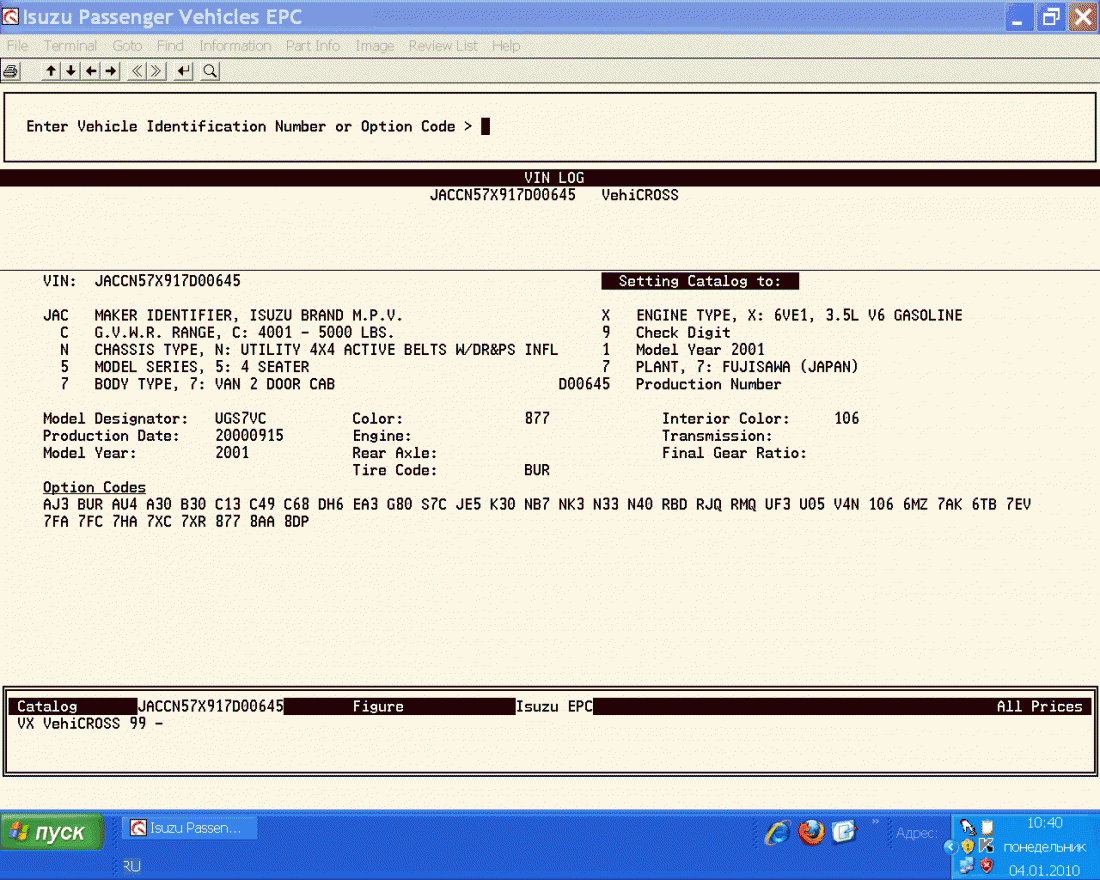Click the 'VX VehiCROSS 99 -' catalog line
The width and height of the screenshot is (1100, 880).
pos(90,724)
